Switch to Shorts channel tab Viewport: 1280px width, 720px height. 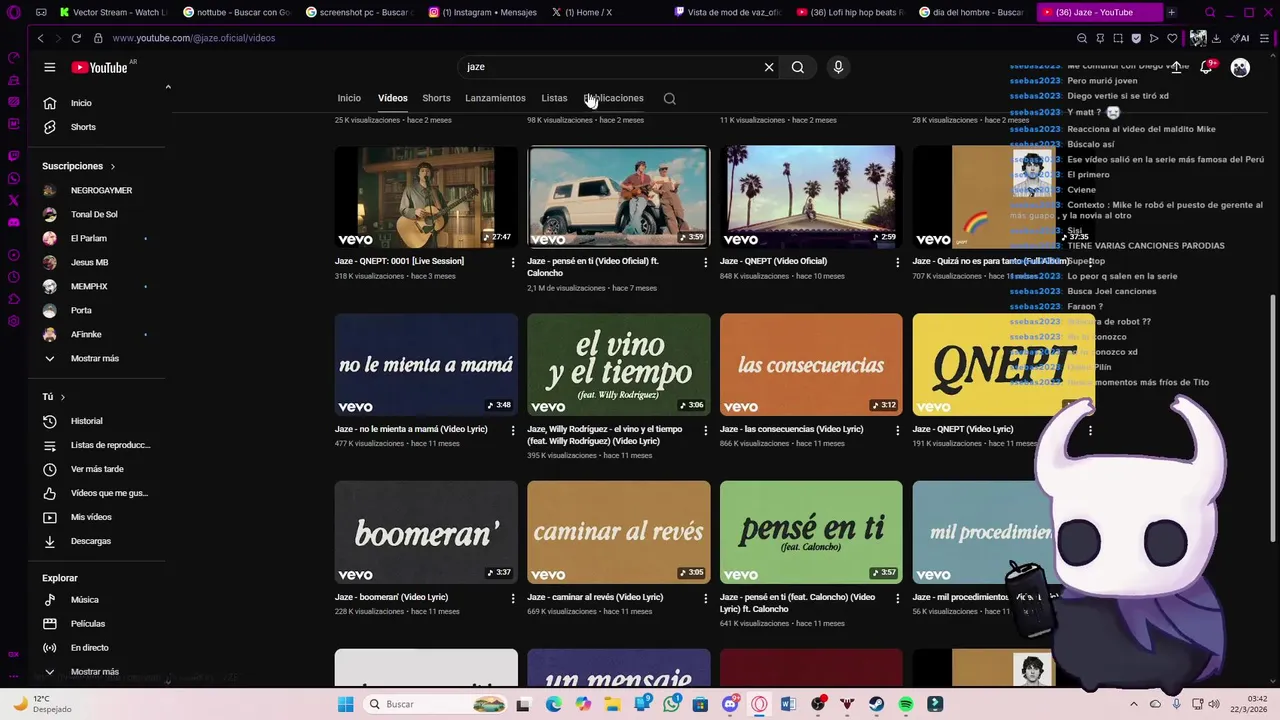tap(436, 98)
